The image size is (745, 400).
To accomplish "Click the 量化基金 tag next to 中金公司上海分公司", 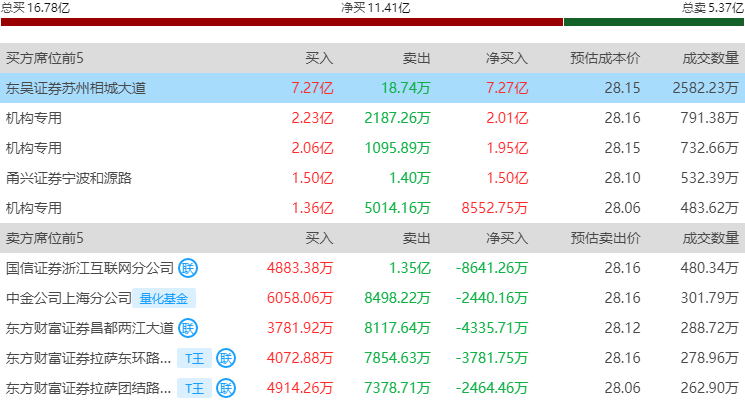I will (164, 298).
